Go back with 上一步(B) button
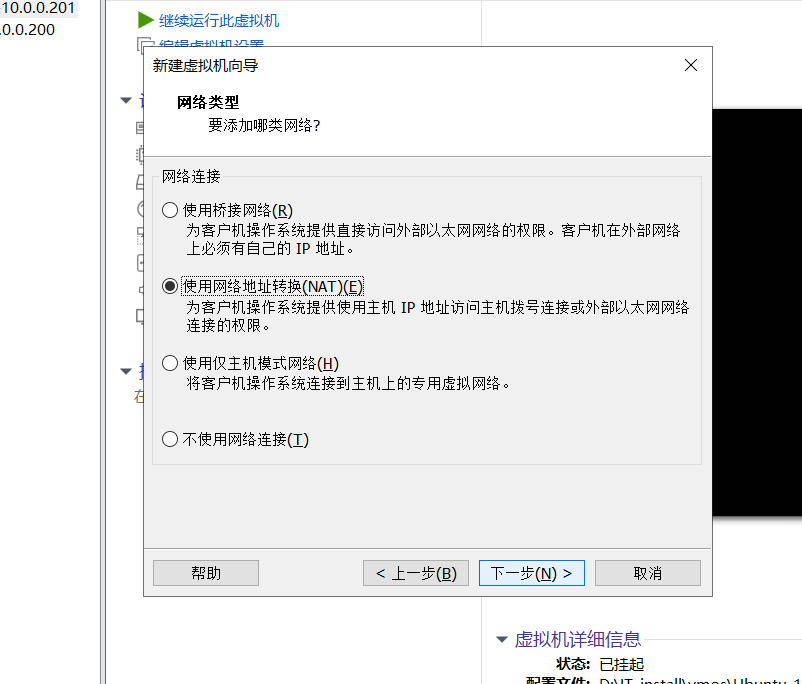This screenshot has height=684, width=802. tap(416, 573)
